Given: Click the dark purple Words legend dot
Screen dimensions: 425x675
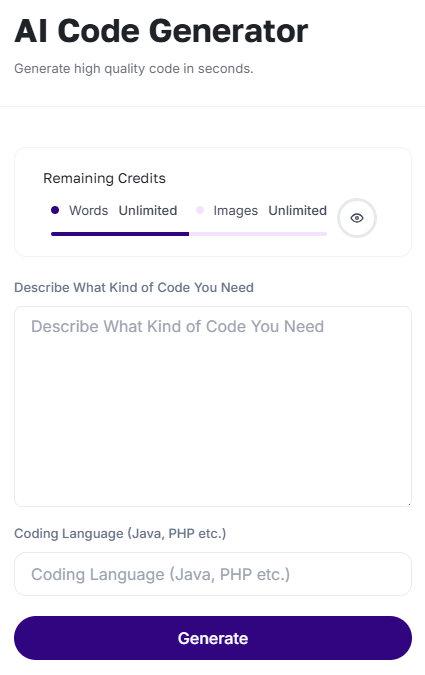Looking at the screenshot, I should tap(55, 210).
